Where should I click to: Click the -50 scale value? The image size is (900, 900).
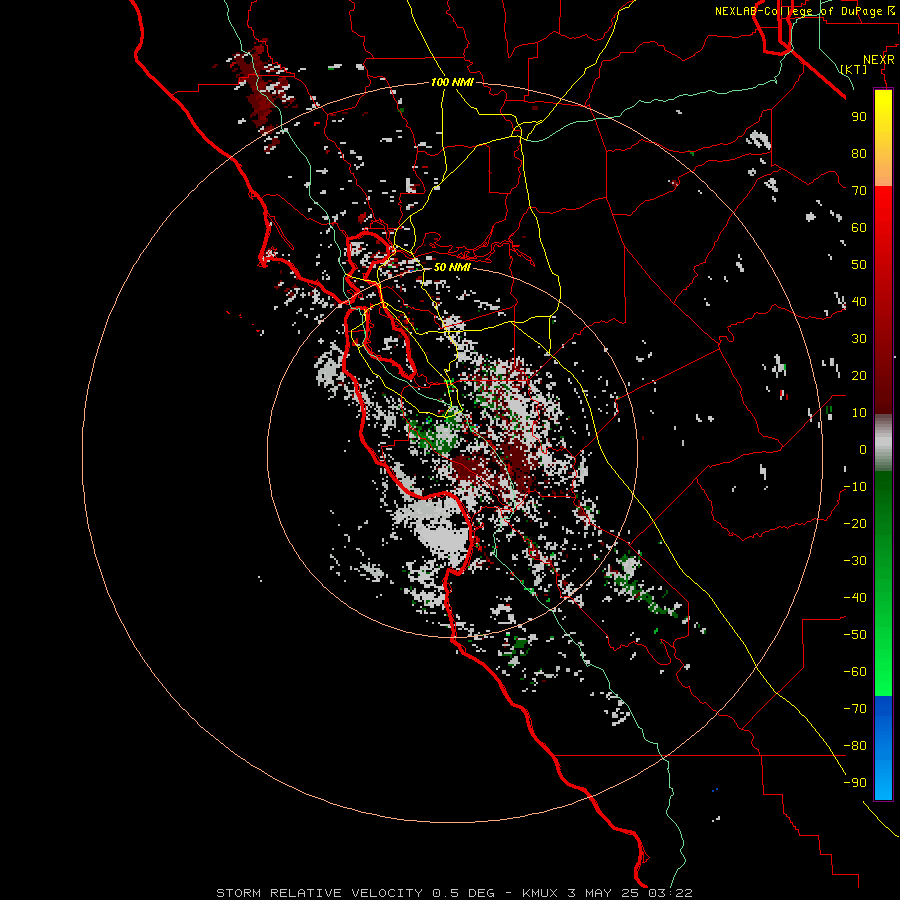pyautogui.click(x=855, y=635)
